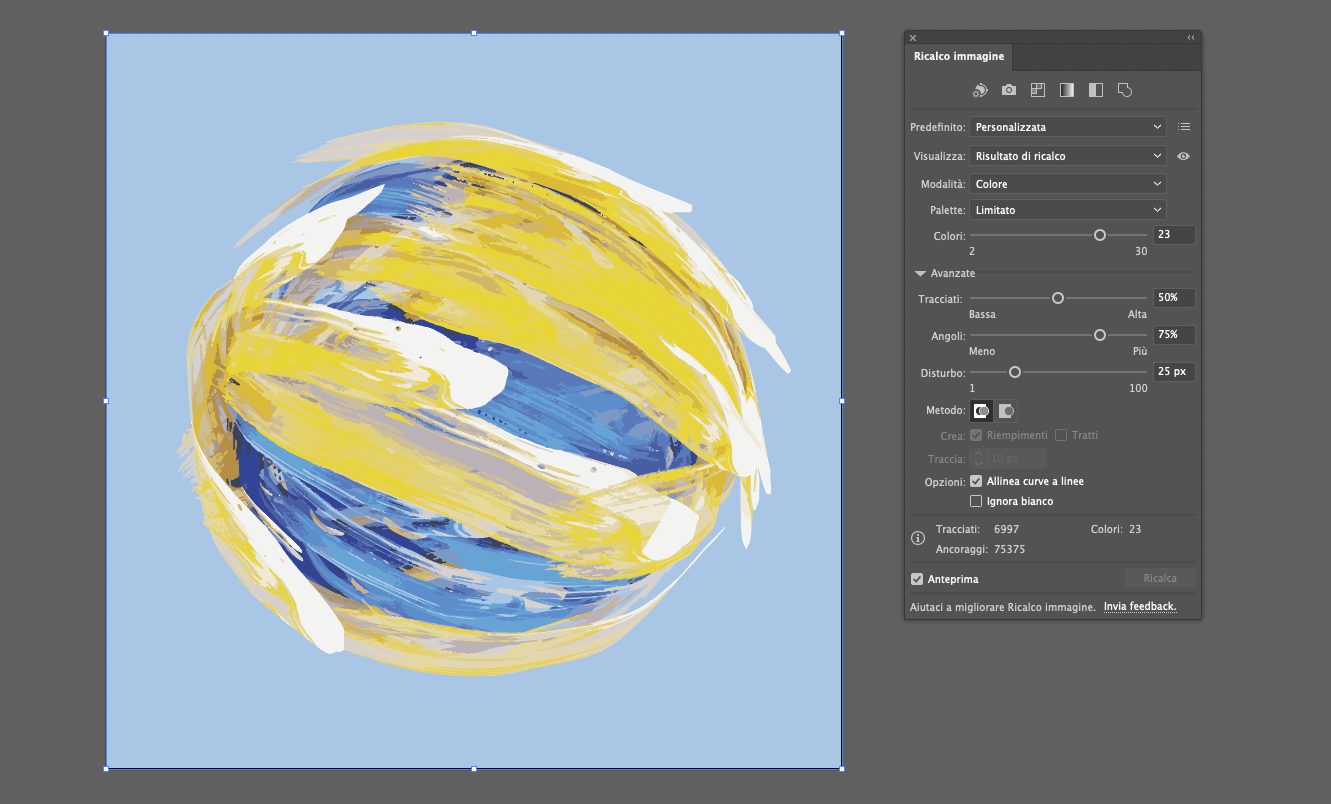The image size is (1331, 804).
Task: Open the preset management menu icon
Action: pyautogui.click(x=1184, y=126)
